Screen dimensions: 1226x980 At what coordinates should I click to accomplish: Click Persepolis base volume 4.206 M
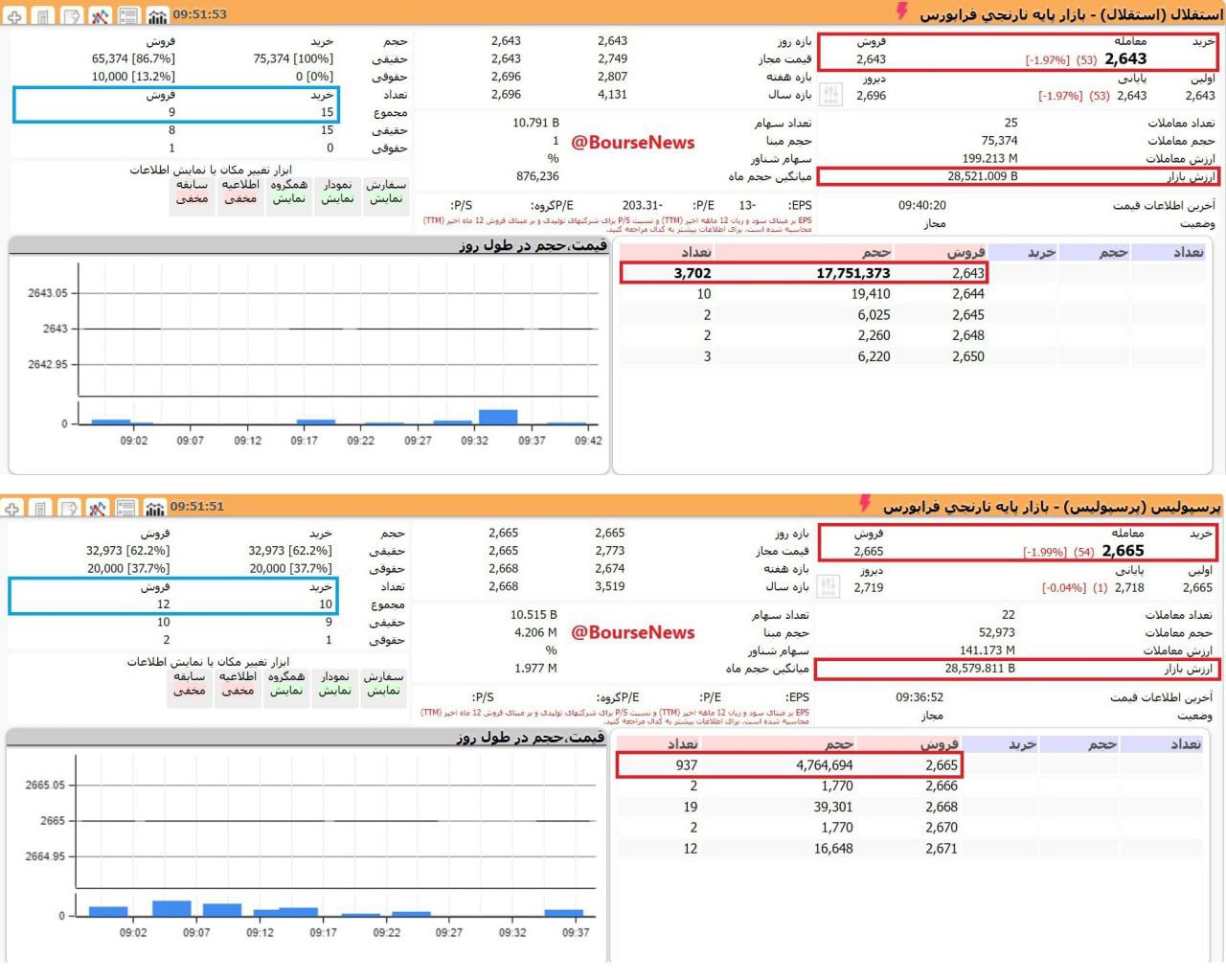click(535, 632)
